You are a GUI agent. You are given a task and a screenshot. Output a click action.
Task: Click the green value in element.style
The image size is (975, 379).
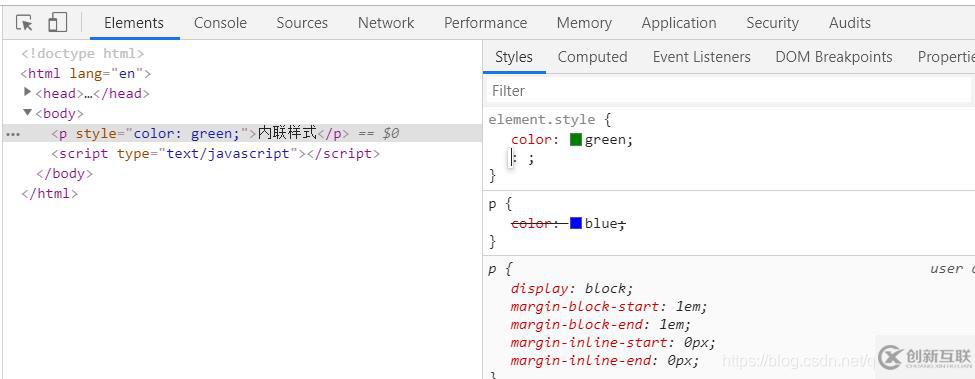coord(607,140)
